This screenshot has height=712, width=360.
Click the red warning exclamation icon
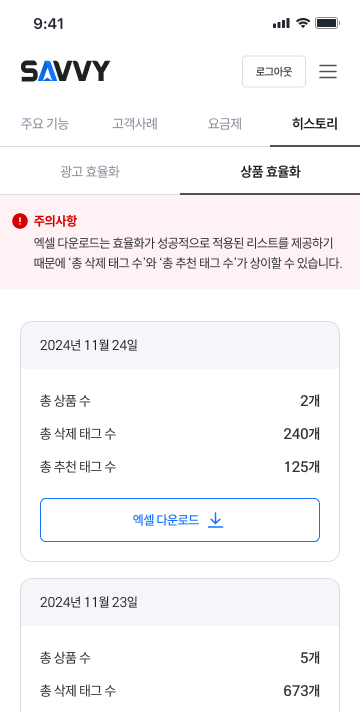(x=20, y=221)
